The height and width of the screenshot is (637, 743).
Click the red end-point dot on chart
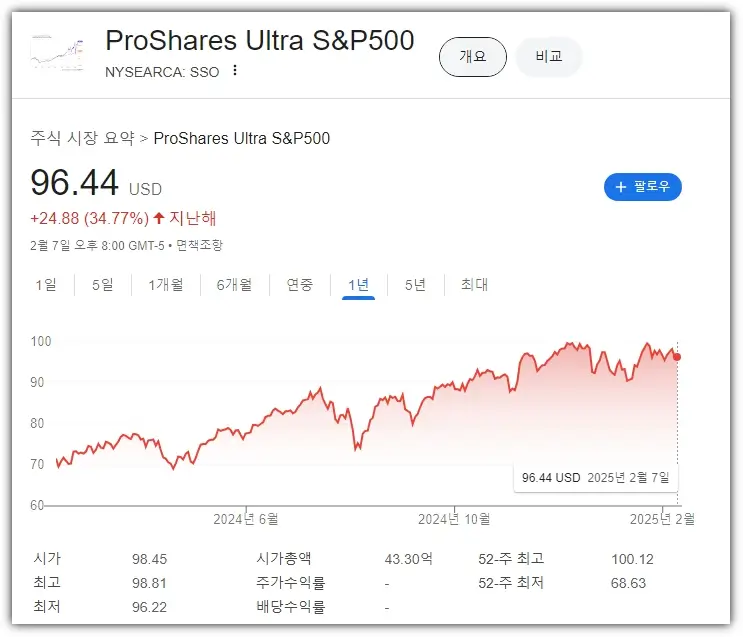(677, 357)
